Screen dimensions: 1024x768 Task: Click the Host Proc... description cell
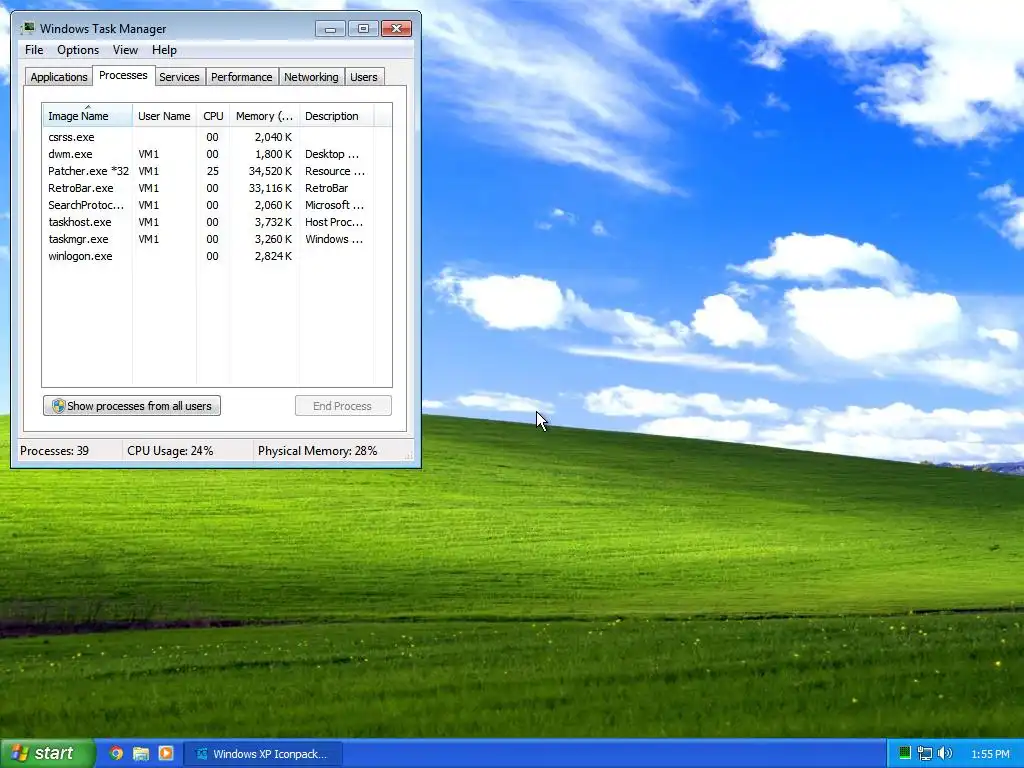point(334,222)
